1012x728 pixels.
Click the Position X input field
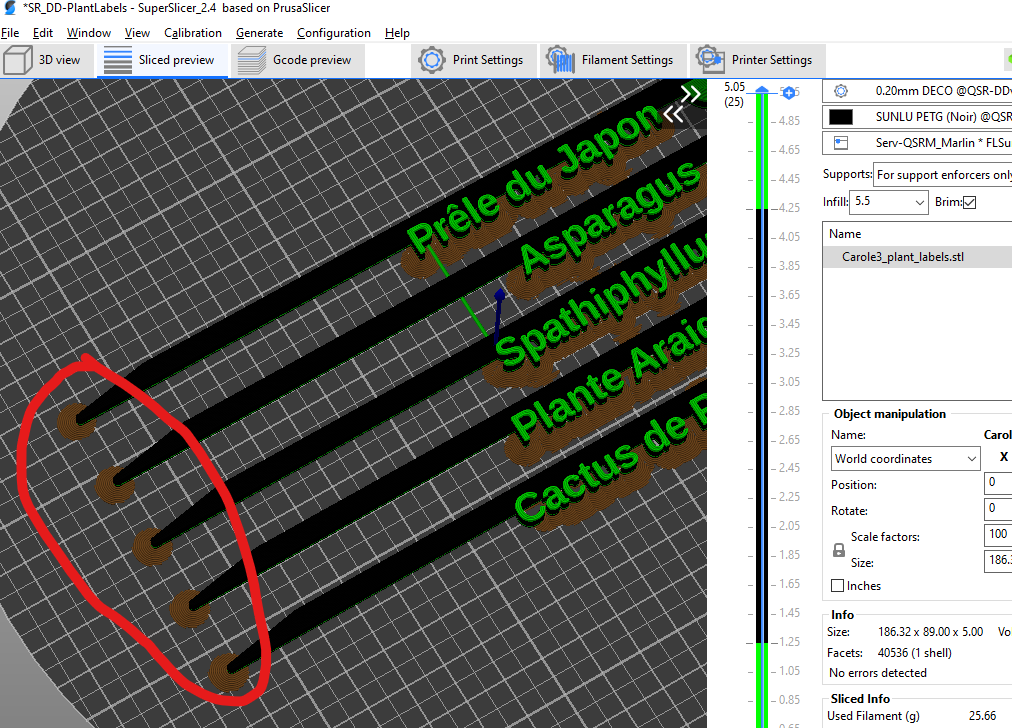998,483
